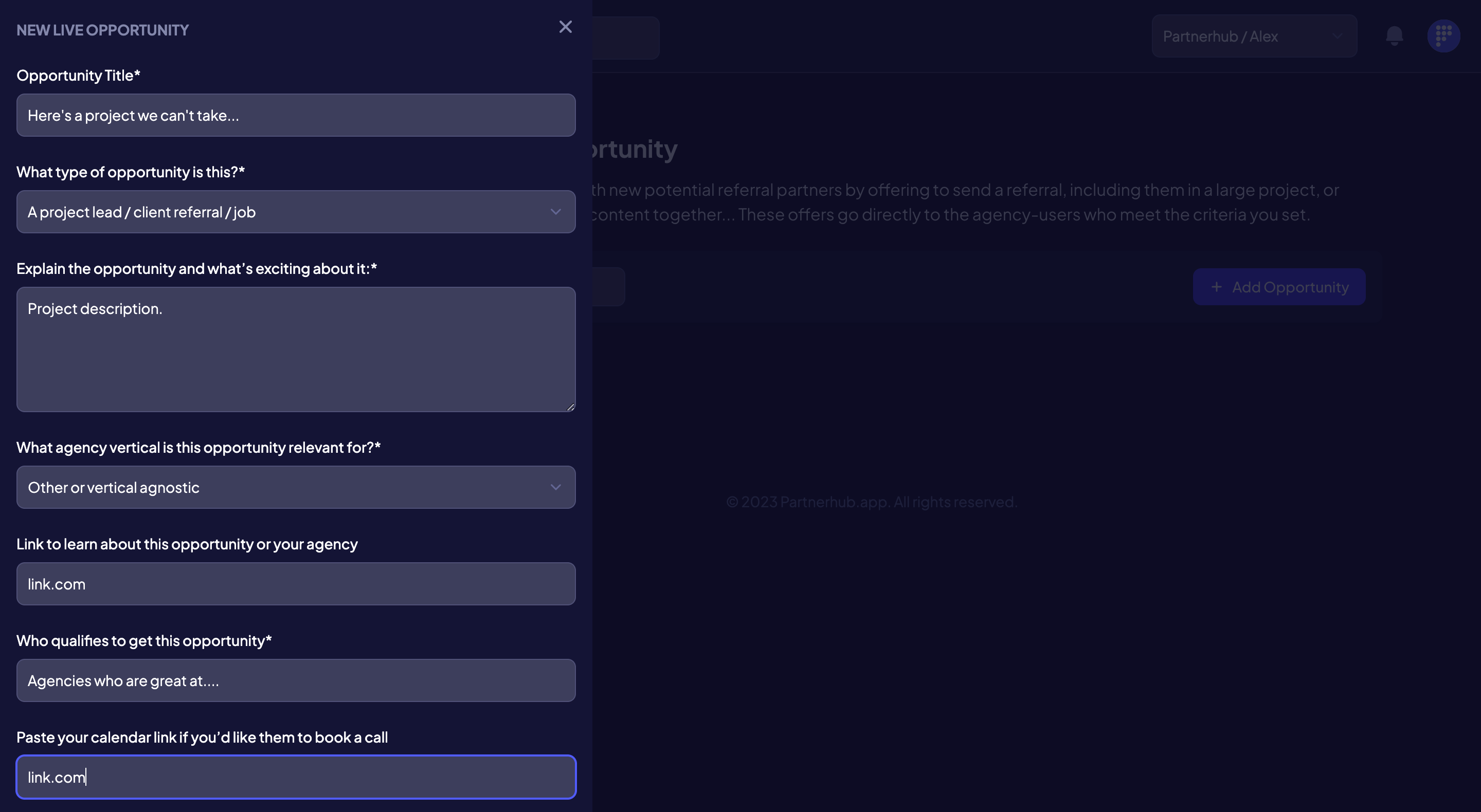Open the Partnerhub / Alex account selector
Viewport: 1481px width, 812px height.
[1255, 36]
